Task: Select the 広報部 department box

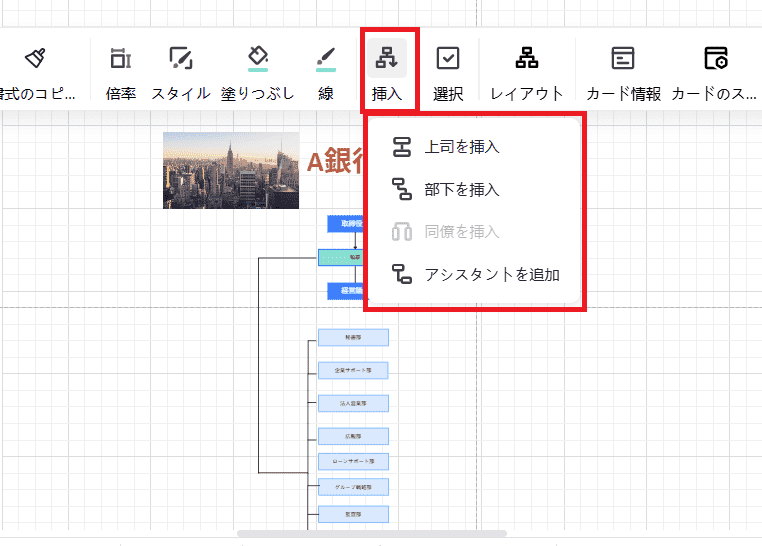Action: click(x=353, y=436)
